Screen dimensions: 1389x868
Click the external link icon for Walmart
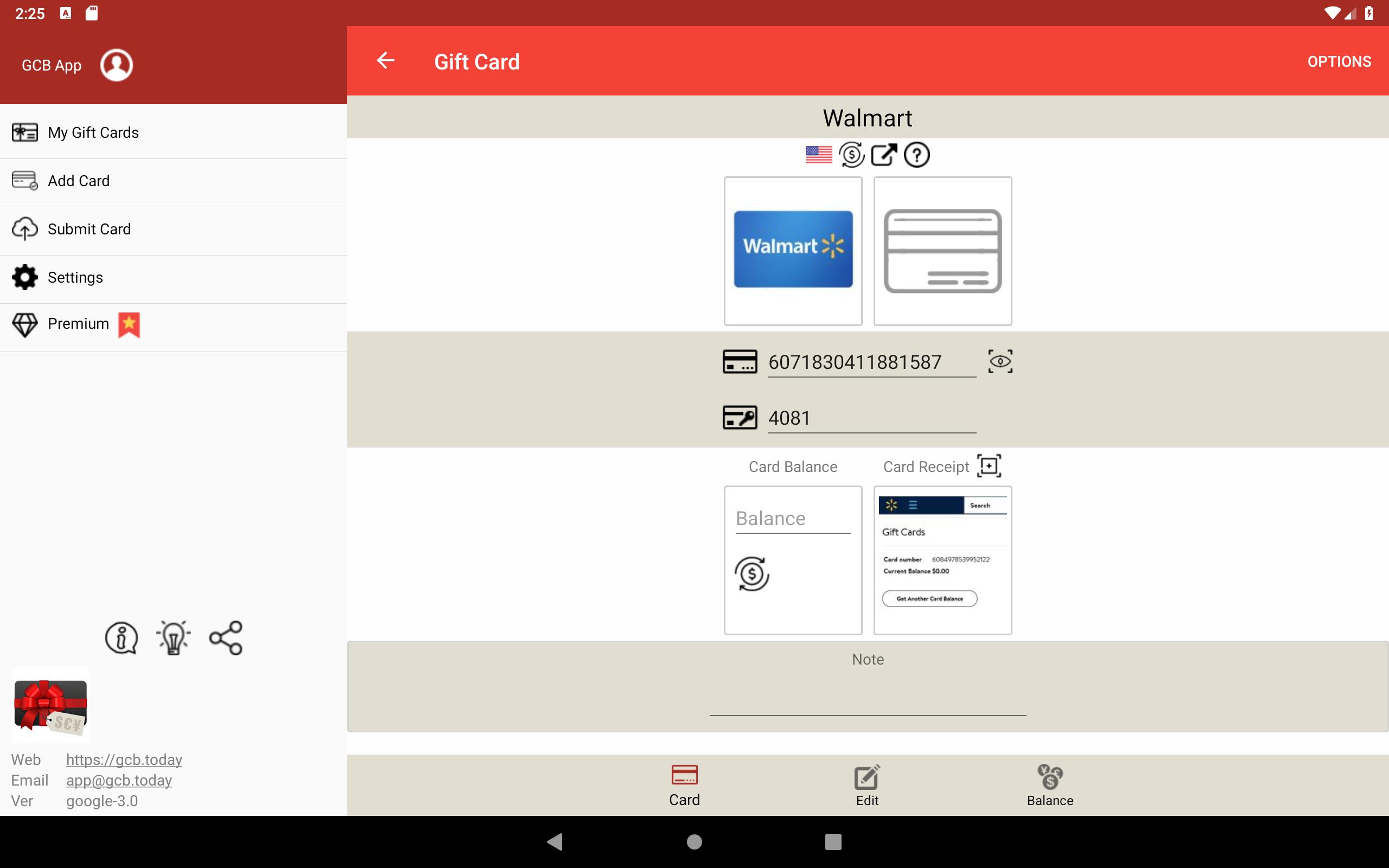point(883,154)
